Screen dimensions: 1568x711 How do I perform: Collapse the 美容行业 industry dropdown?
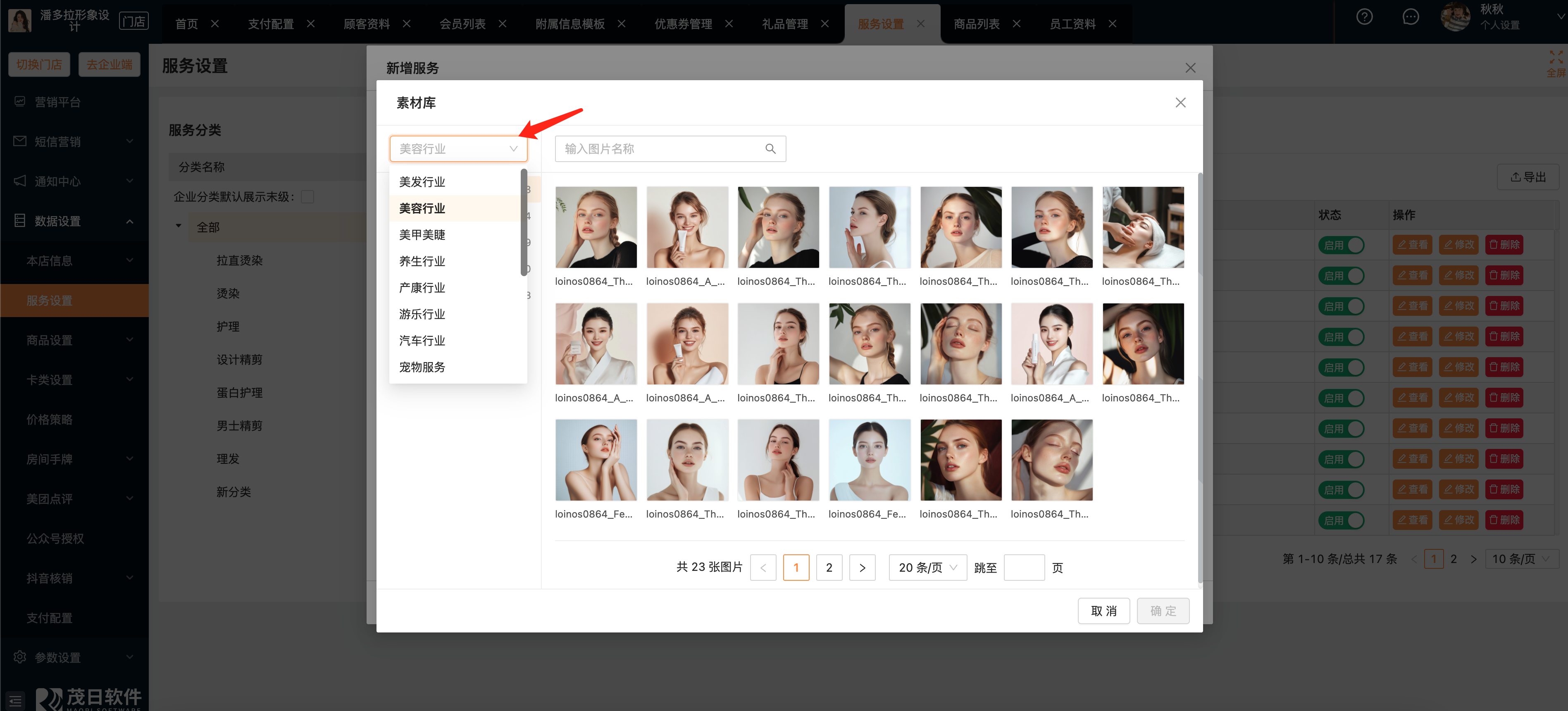coord(513,148)
